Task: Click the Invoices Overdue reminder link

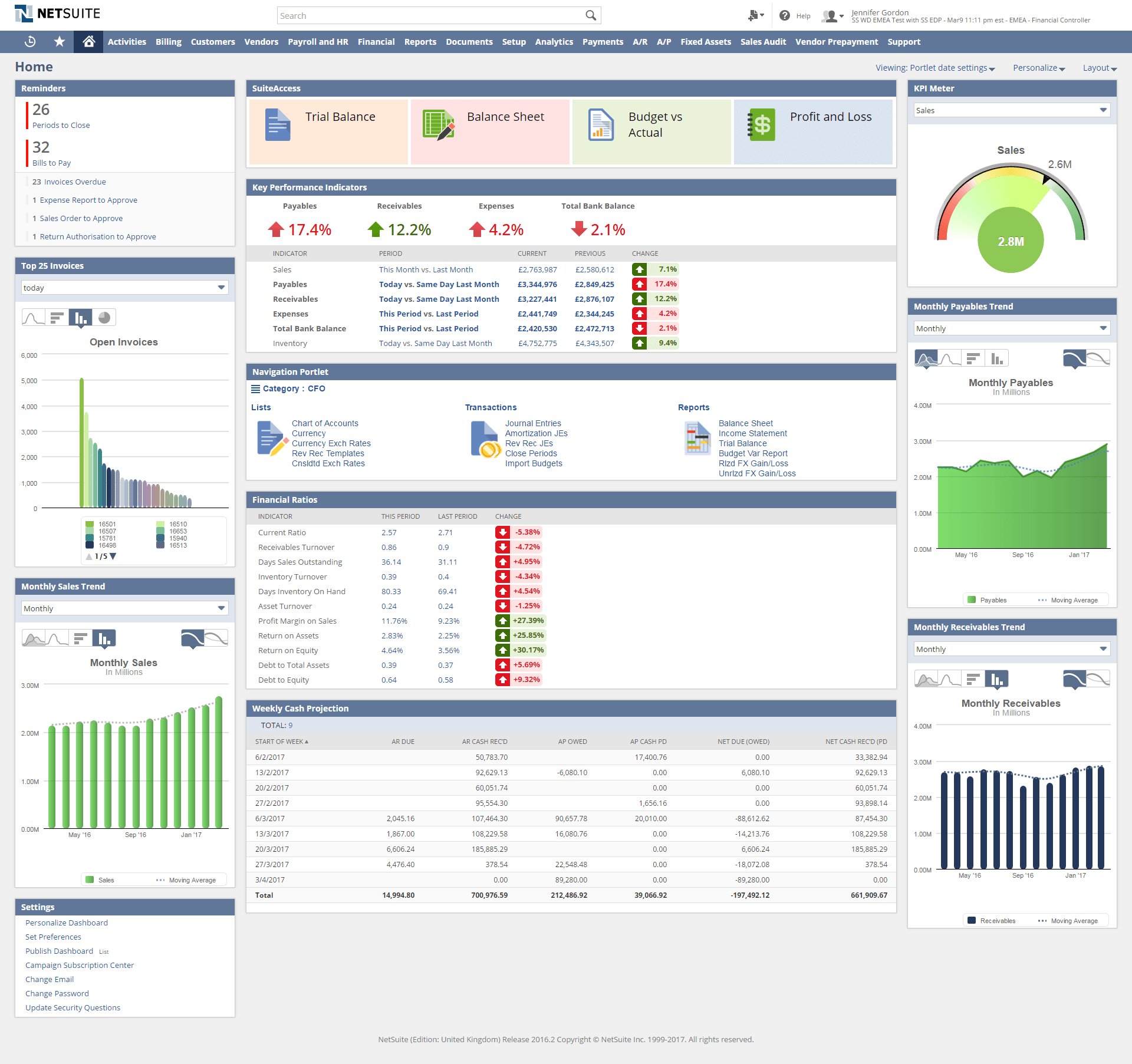Action: tap(75, 181)
